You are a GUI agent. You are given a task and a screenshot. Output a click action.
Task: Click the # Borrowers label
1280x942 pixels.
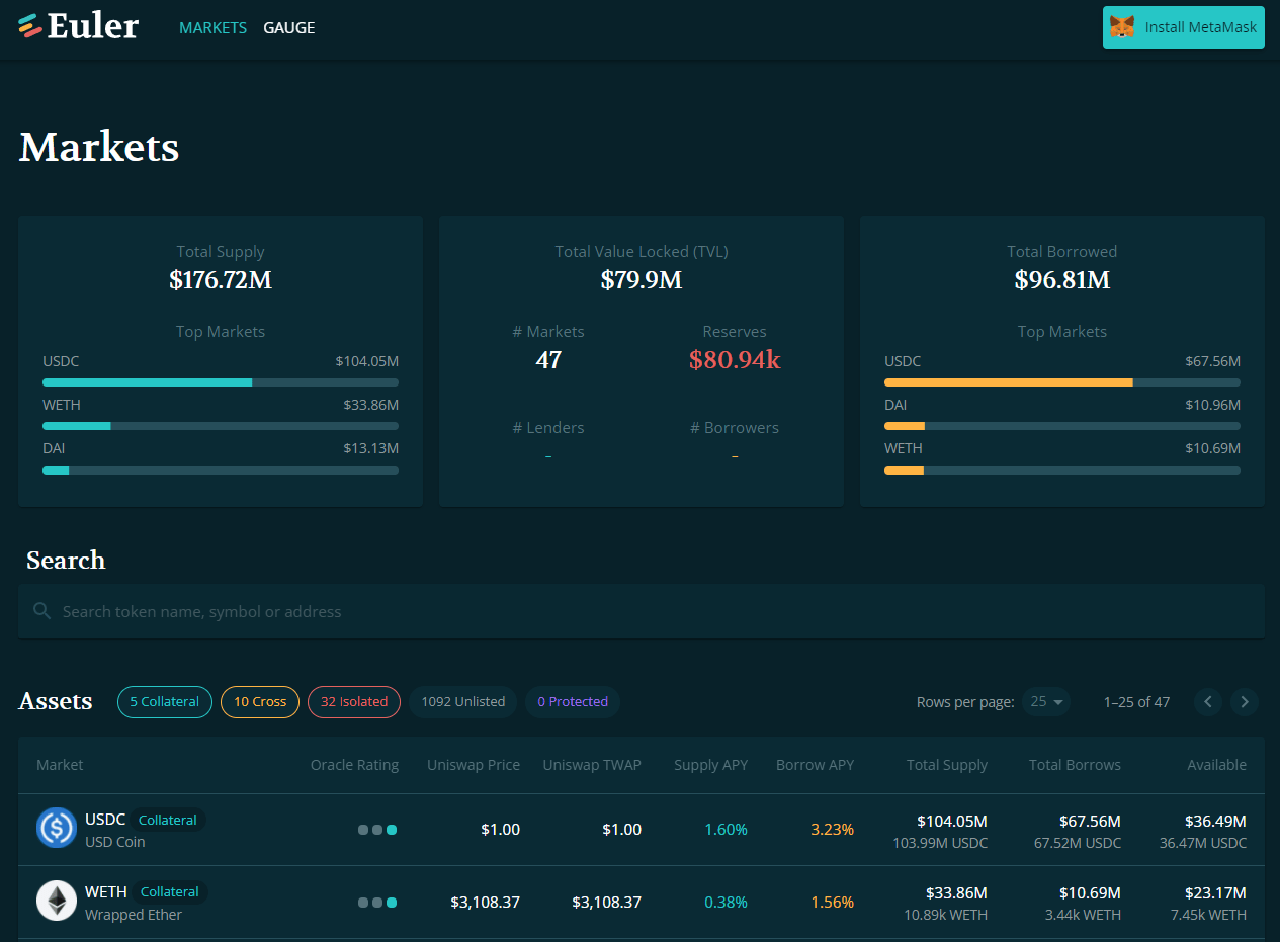734,428
